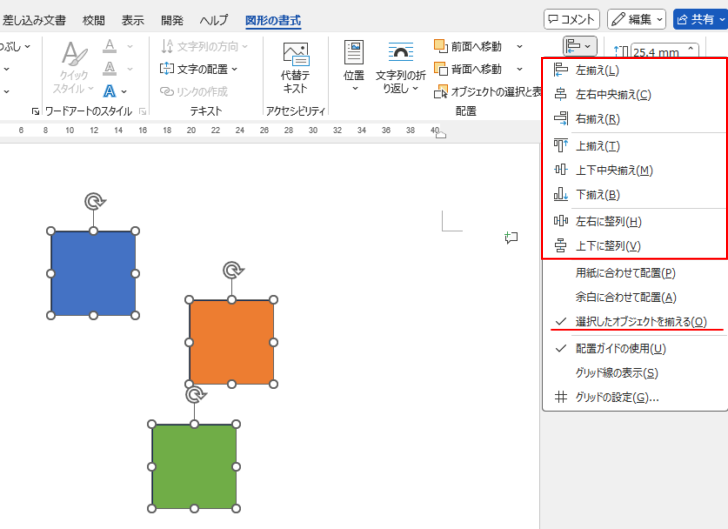Click 背面へ移動 send backward icon

point(440,69)
